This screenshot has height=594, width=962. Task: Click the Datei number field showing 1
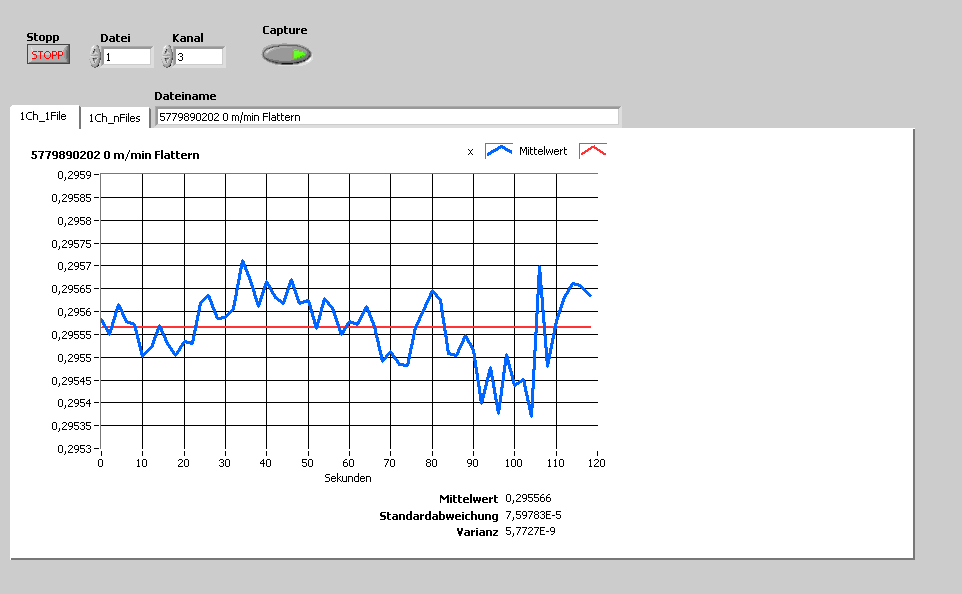(x=127, y=57)
